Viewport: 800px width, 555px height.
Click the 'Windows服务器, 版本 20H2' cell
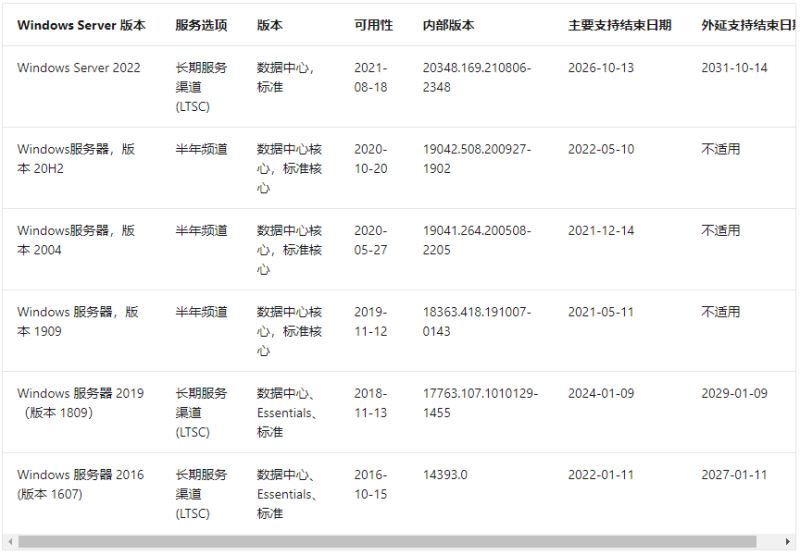(x=76, y=159)
